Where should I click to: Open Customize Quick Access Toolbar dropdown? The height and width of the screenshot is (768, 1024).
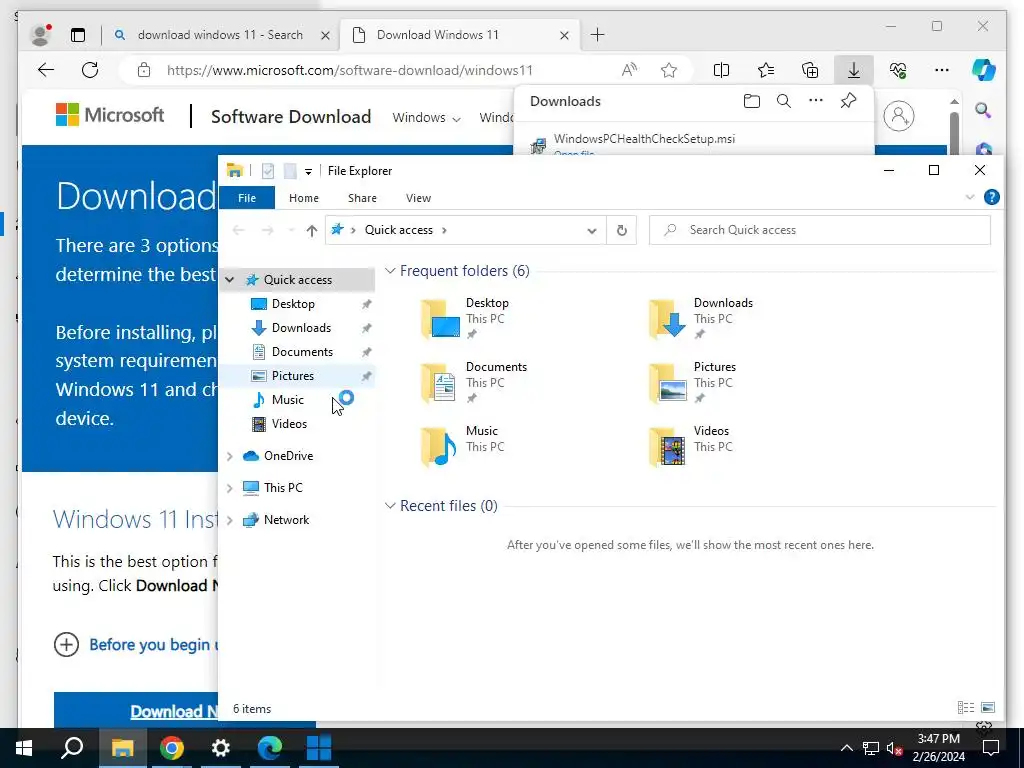click(308, 171)
